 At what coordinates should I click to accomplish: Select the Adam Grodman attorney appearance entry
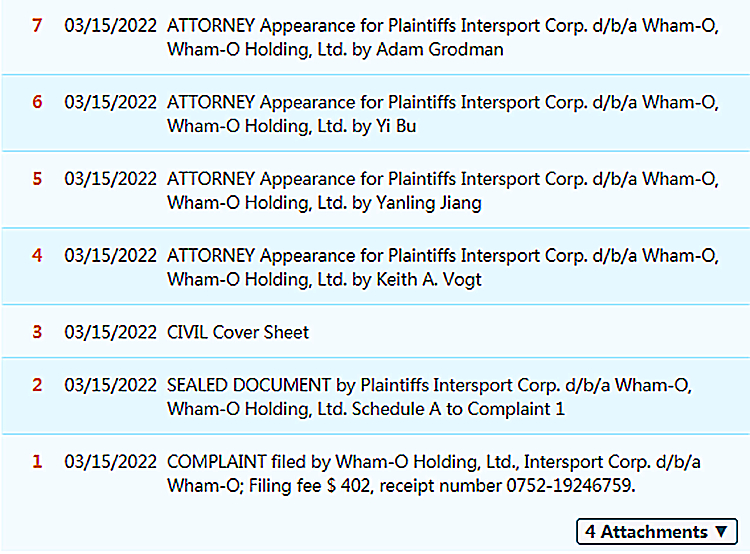[x=442, y=37]
